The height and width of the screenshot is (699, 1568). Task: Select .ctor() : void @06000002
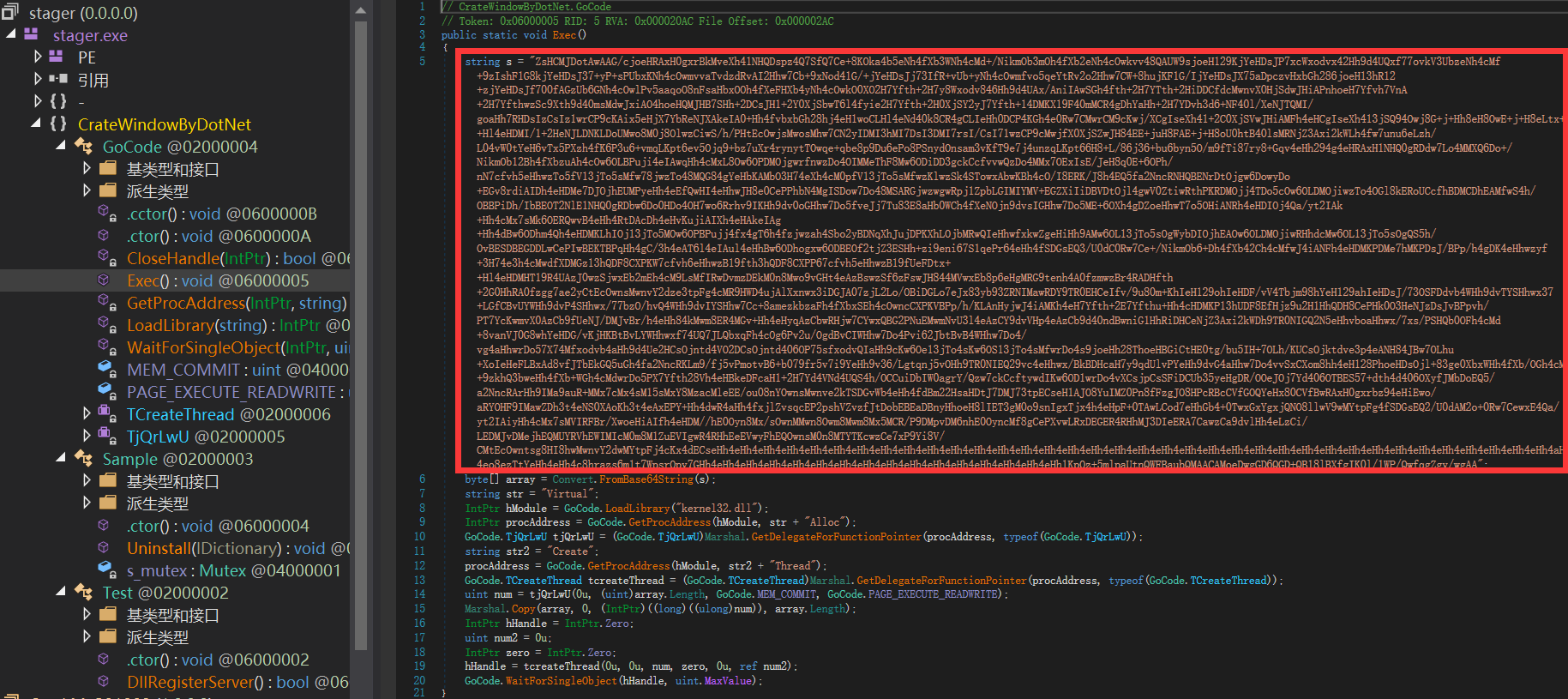tap(218, 659)
